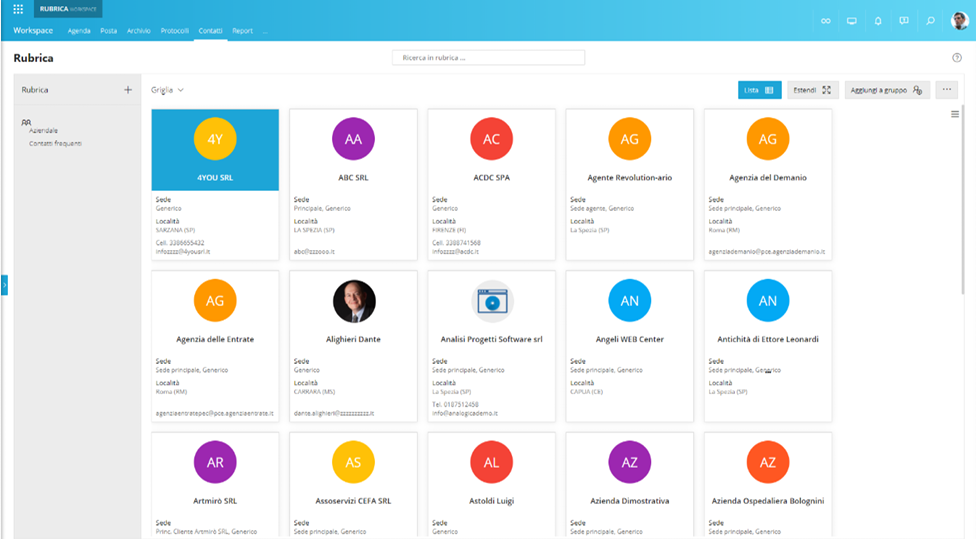Click the Aggiungi a gruppo button

[x=886, y=90]
